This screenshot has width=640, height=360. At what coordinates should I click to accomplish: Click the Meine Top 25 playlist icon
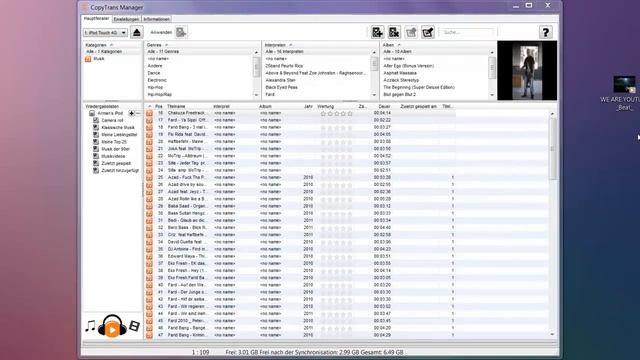tap(96, 142)
